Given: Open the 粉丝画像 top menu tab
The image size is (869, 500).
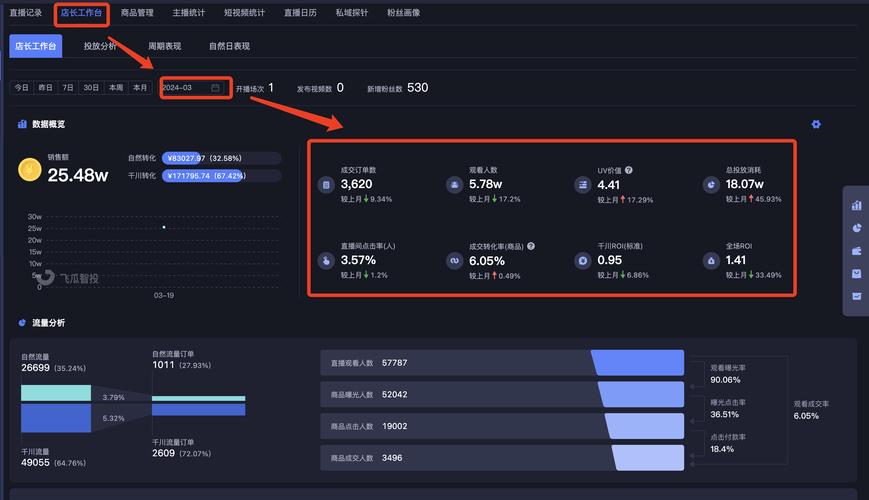Looking at the screenshot, I should [404, 13].
